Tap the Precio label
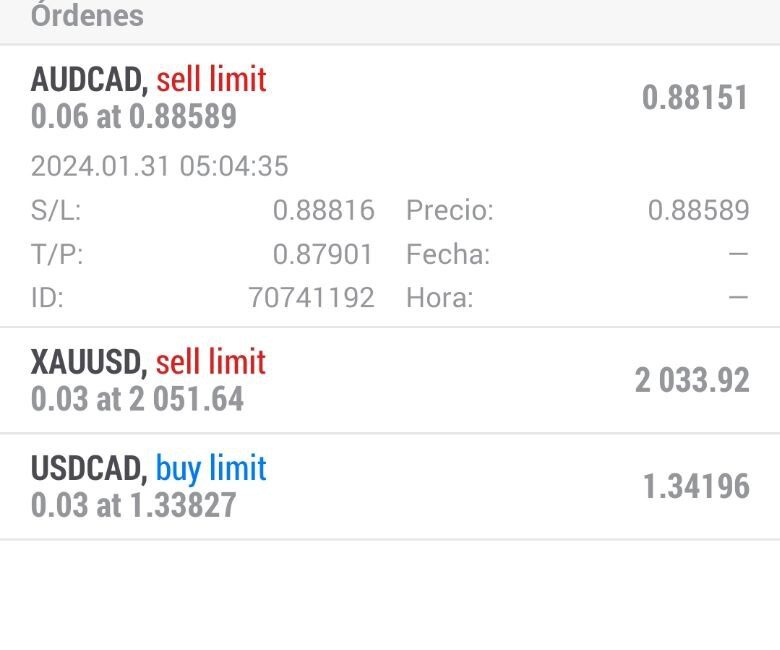The height and width of the screenshot is (650, 780). coord(449,211)
